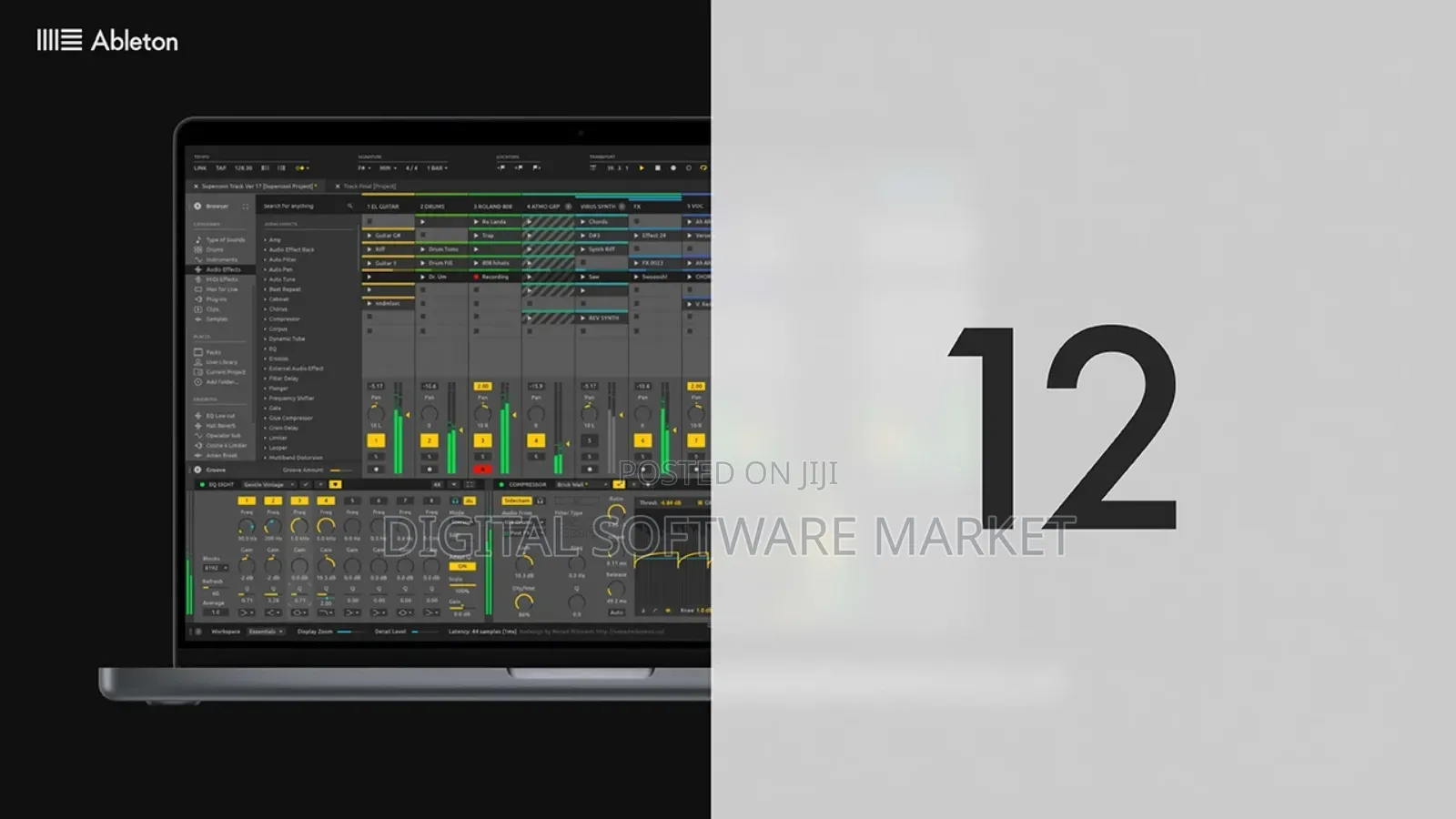Click the 4/4 time signature
Viewport: 1456px width, 819px height.
tap(411, 168)
